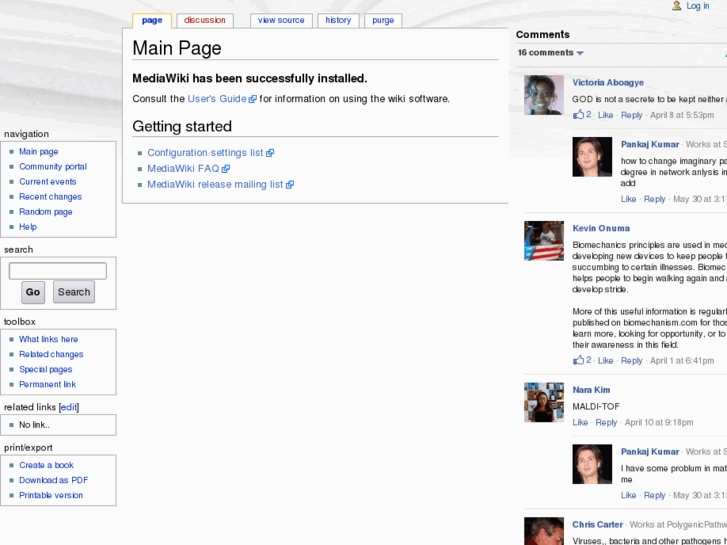Click the April 1 at 6:41pm timestamp
The image size is (727, 545).
point(682,360)
